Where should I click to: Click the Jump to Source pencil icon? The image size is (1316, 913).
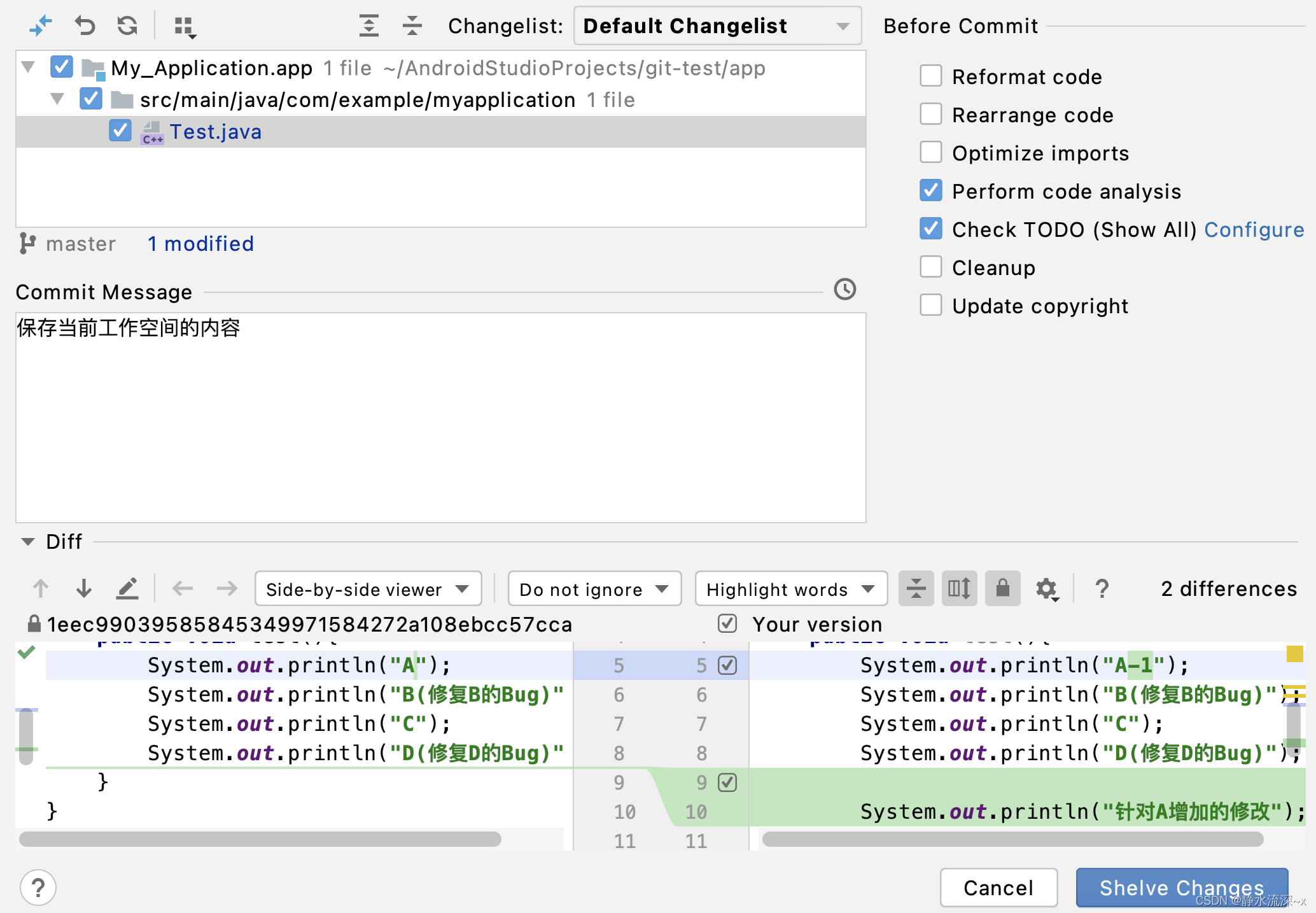[127, 588]
